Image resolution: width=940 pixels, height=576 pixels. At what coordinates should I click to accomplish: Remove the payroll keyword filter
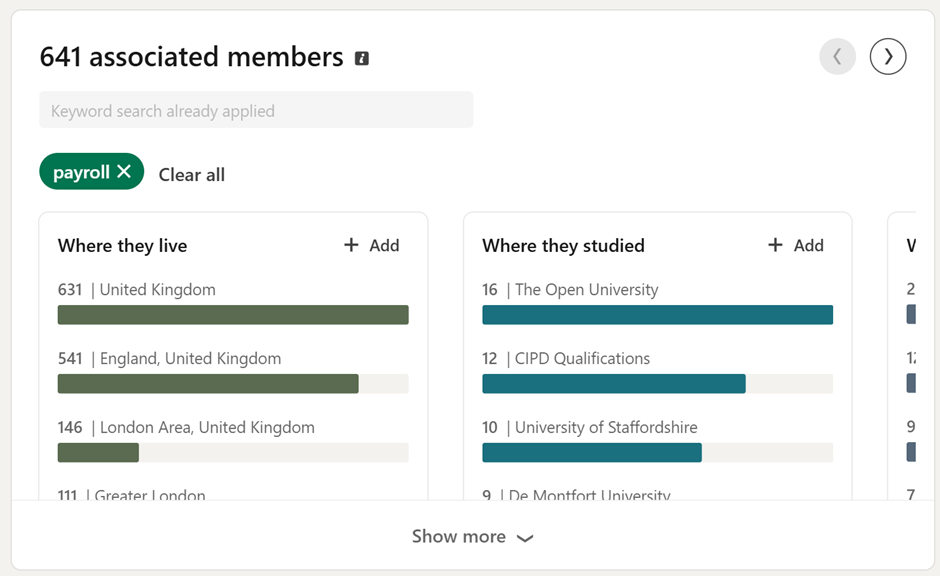click(124, 172)
